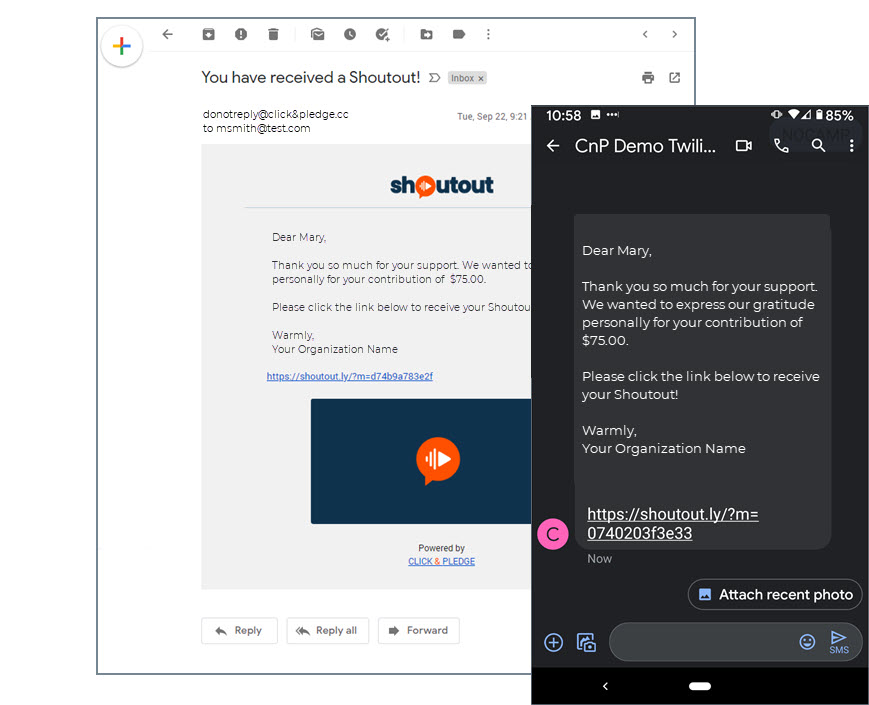The width and height of the screenshot is (869, 705).
Task: Add the email to tasks
Action: [382, 34]
